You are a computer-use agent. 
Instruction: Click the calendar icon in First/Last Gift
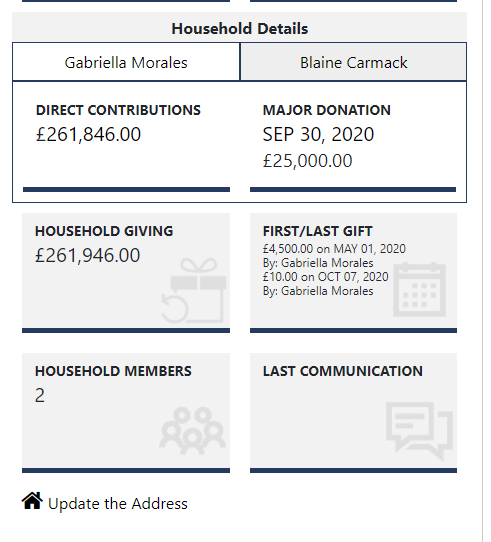point(419,290)
